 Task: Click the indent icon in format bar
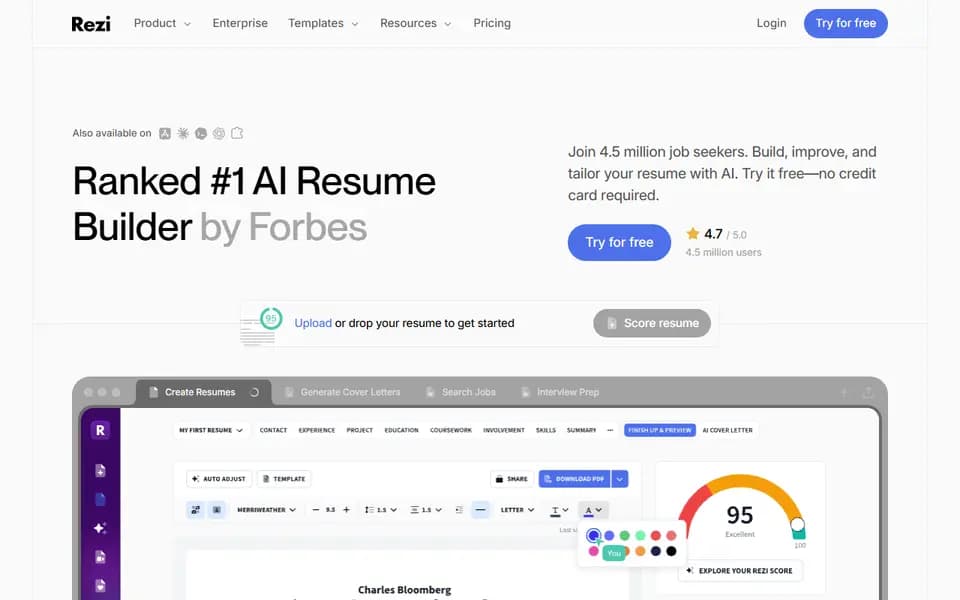point(459,509)
